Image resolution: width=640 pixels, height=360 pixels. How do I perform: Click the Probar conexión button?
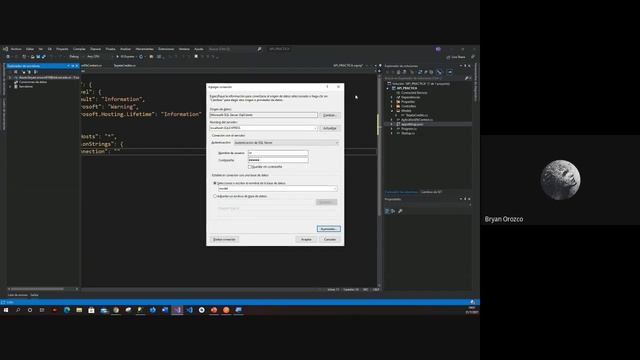pyautogui.click(x=224, y=239)
